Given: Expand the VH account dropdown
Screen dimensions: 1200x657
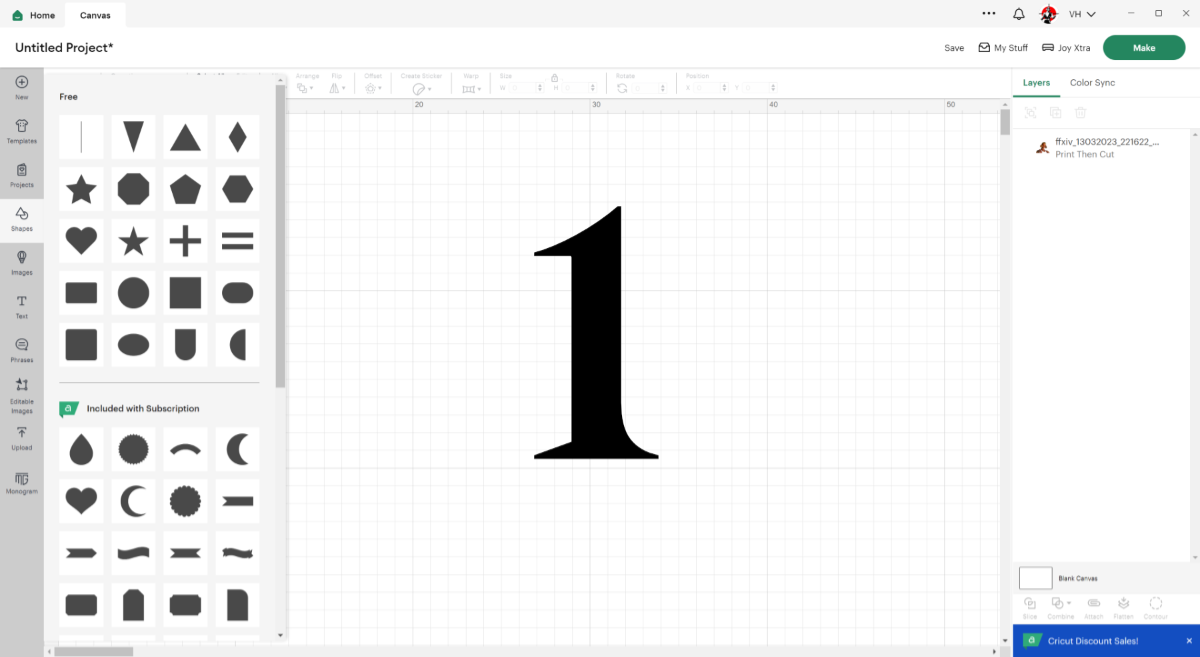Looking at the screenshot, I should [1082, 14].
